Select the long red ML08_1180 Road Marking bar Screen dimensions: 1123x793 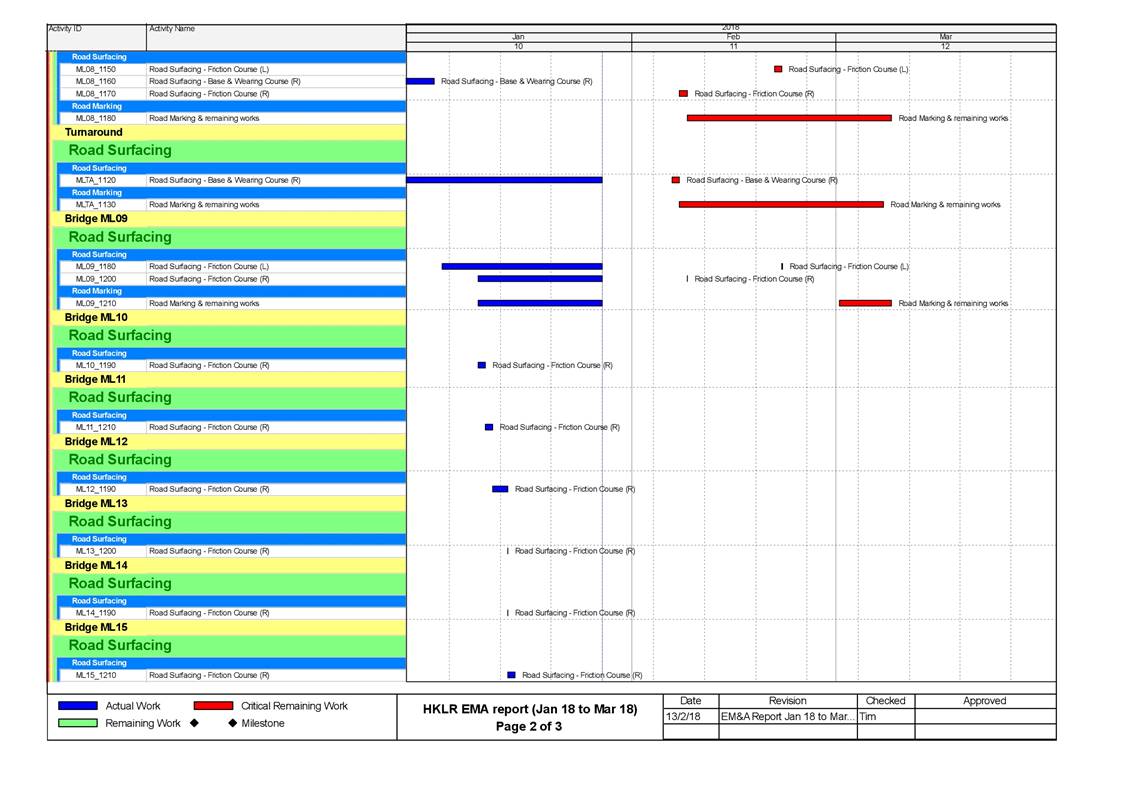tap(788, 118)
